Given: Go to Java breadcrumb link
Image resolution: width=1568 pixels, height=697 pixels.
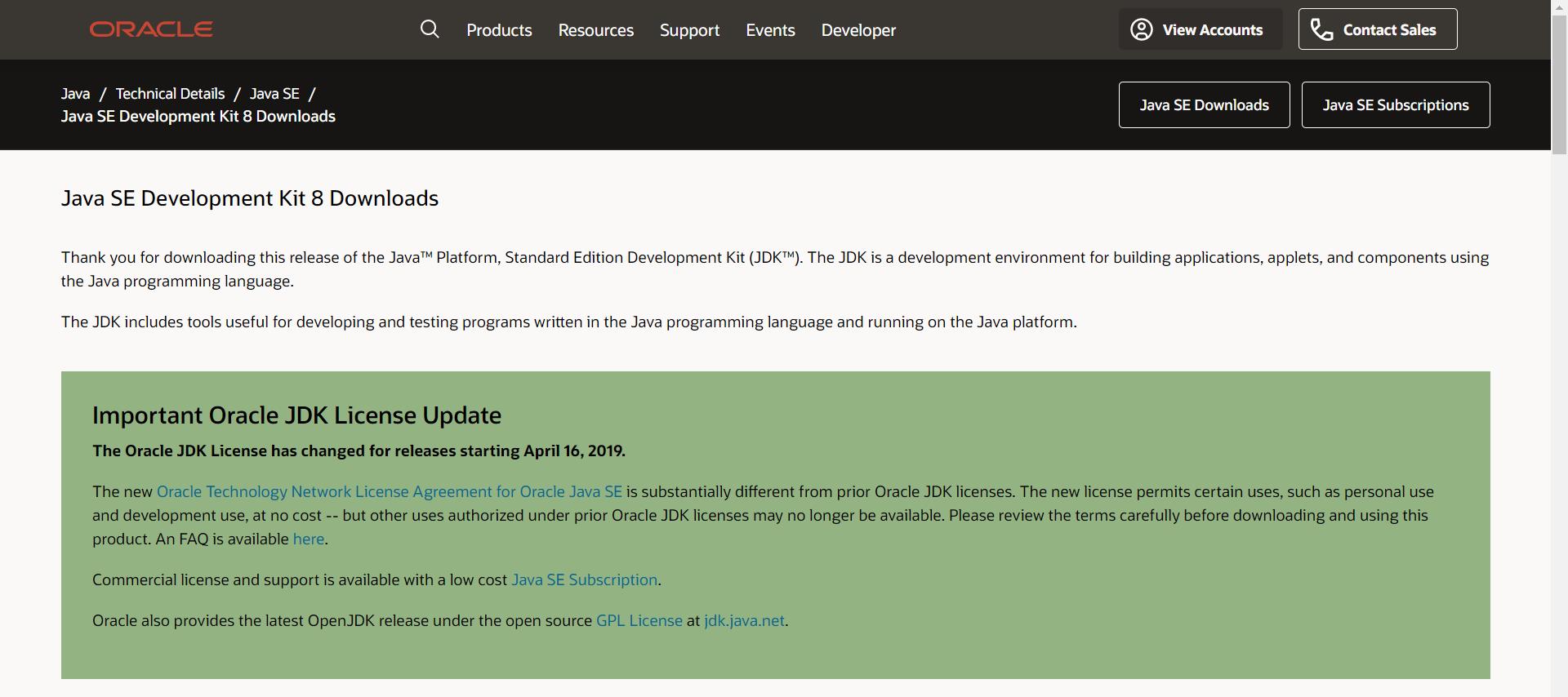Looking at the screenshot, I should point(75,94).
